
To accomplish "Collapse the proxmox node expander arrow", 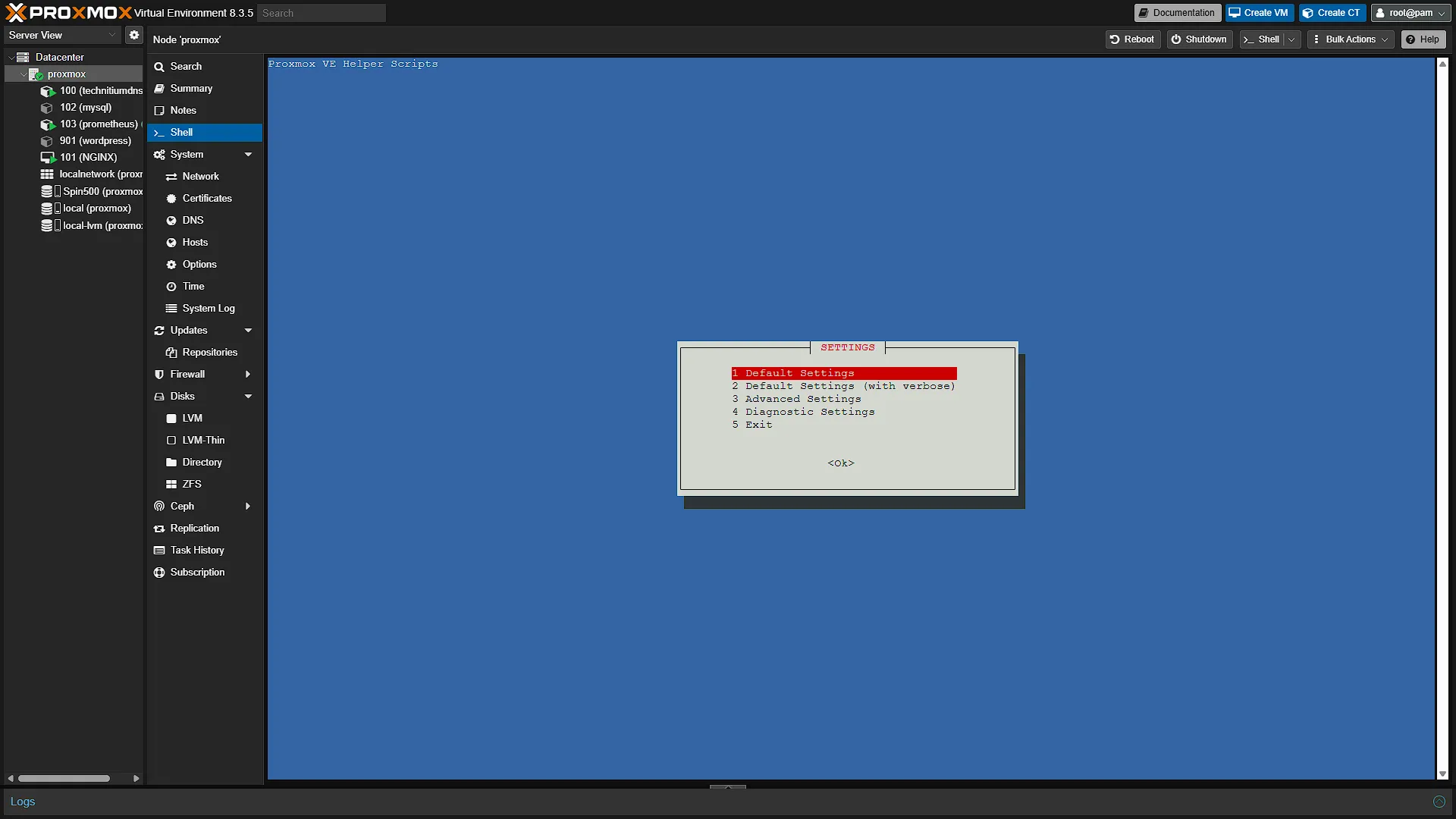I will [23, 74].
